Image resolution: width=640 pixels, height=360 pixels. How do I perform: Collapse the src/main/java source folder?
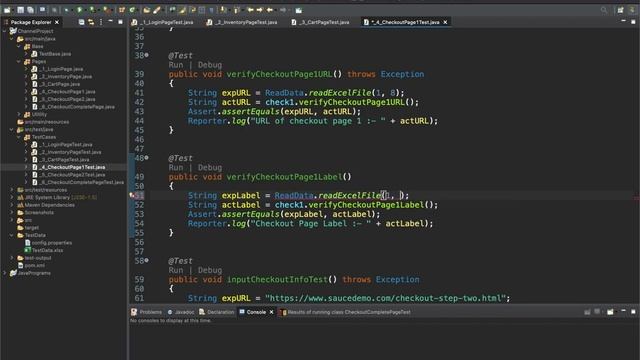12,39
